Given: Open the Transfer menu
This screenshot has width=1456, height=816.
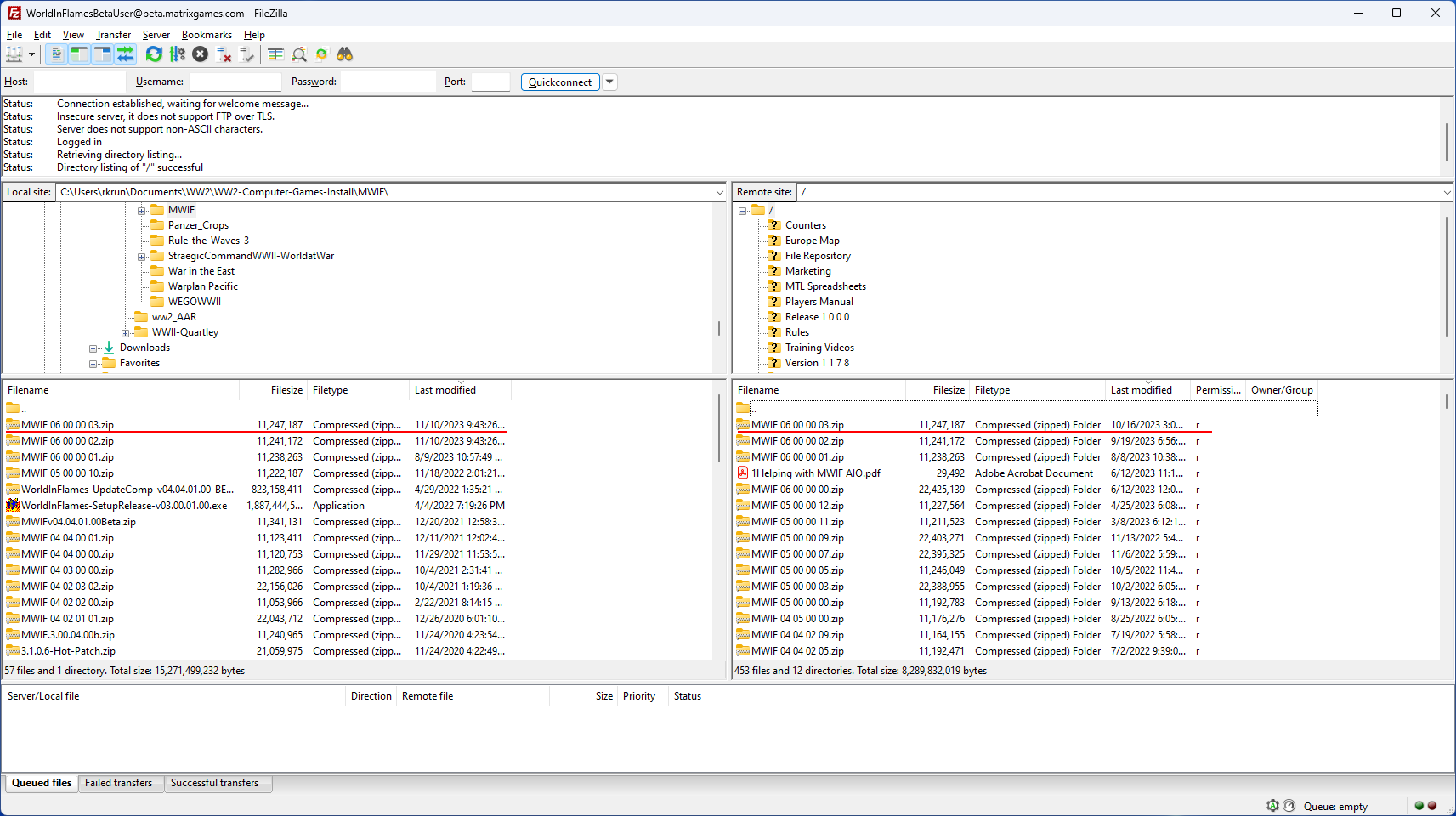Looking at the screenshot, I should (x=113, y=35).
